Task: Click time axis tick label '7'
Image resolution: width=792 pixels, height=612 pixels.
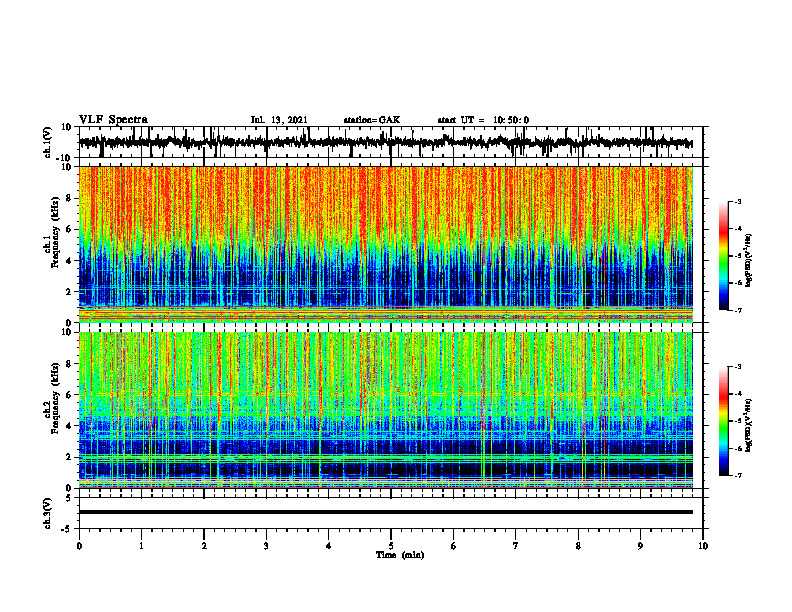Action: (x=516, y=546)
